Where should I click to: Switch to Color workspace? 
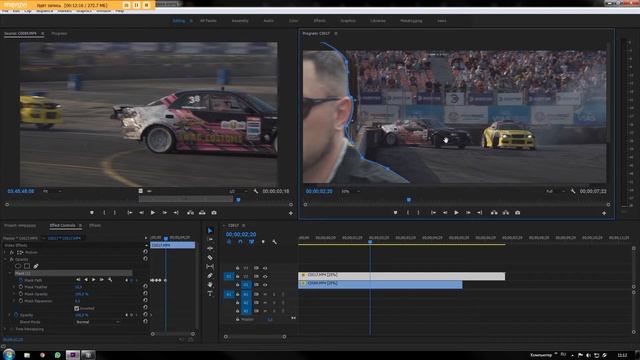(293, 20)
